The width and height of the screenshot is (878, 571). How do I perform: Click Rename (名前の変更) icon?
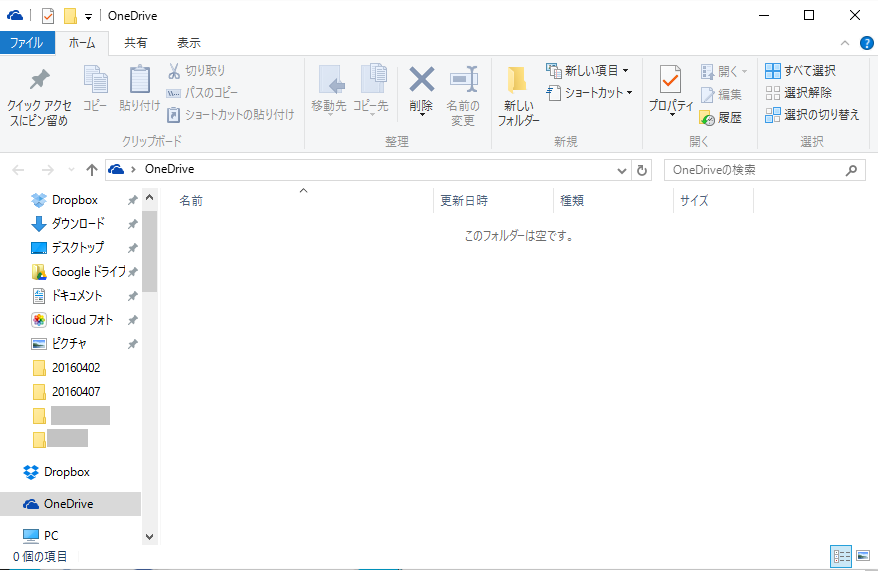(x=463, y=79)
